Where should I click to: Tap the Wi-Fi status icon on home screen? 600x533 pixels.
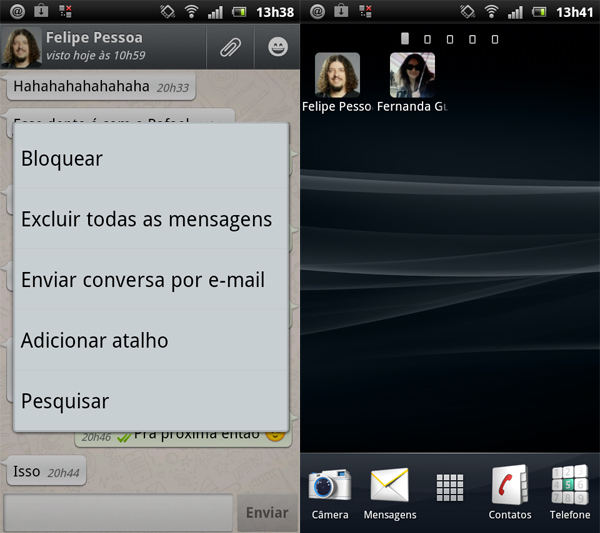tap(492, 12)
